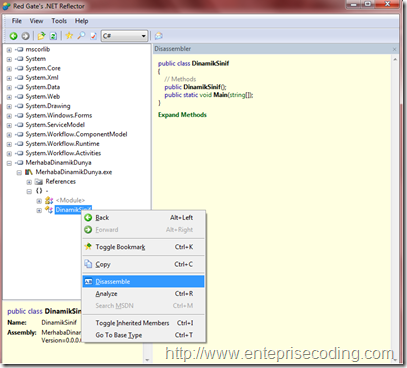Collapse the MerhabaDinamikDunya assembly node
407x368 pixels.
click(x=9, y=163)
